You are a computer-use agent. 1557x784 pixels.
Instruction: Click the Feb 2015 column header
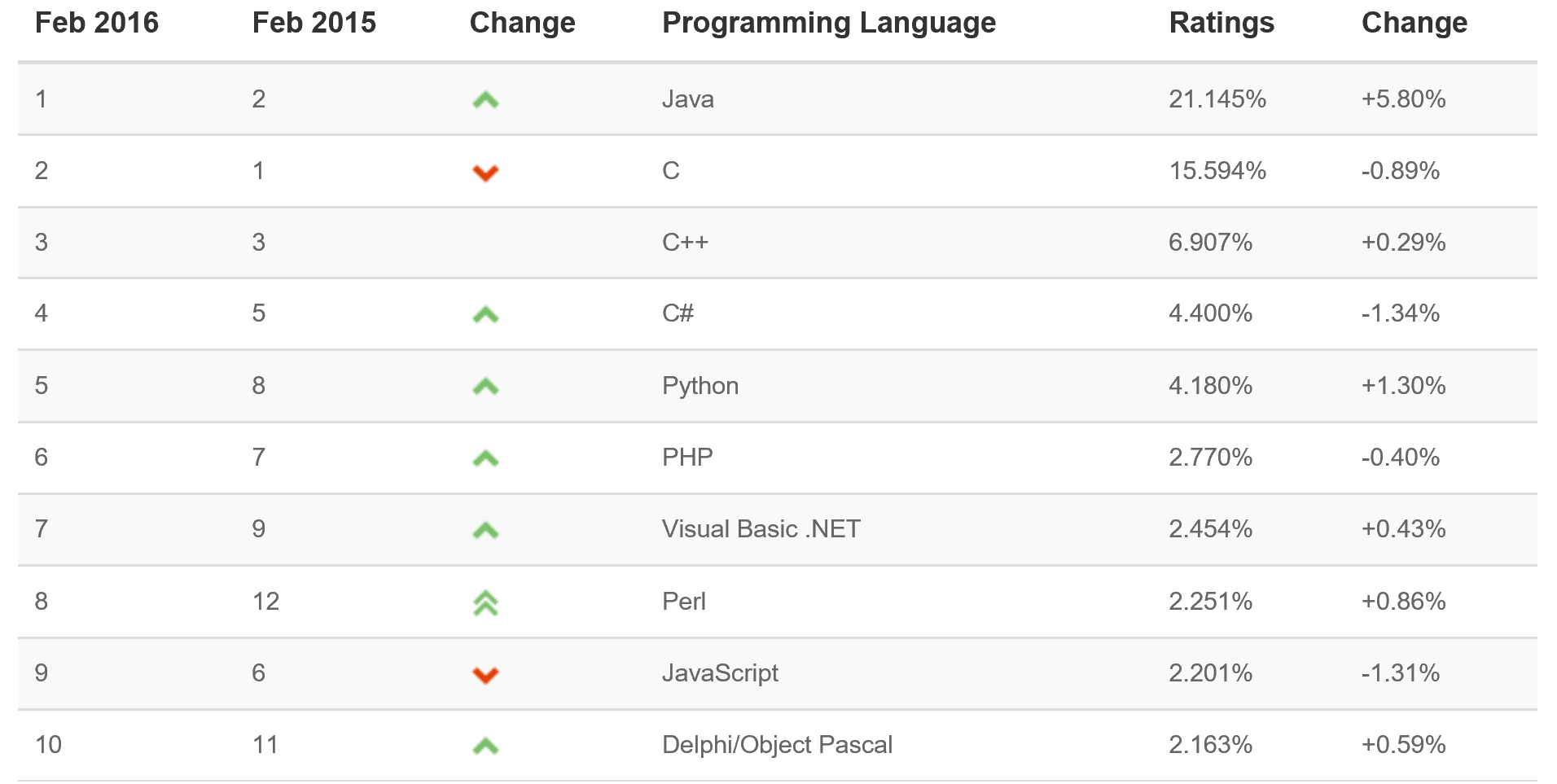click(x=314, y=23)
